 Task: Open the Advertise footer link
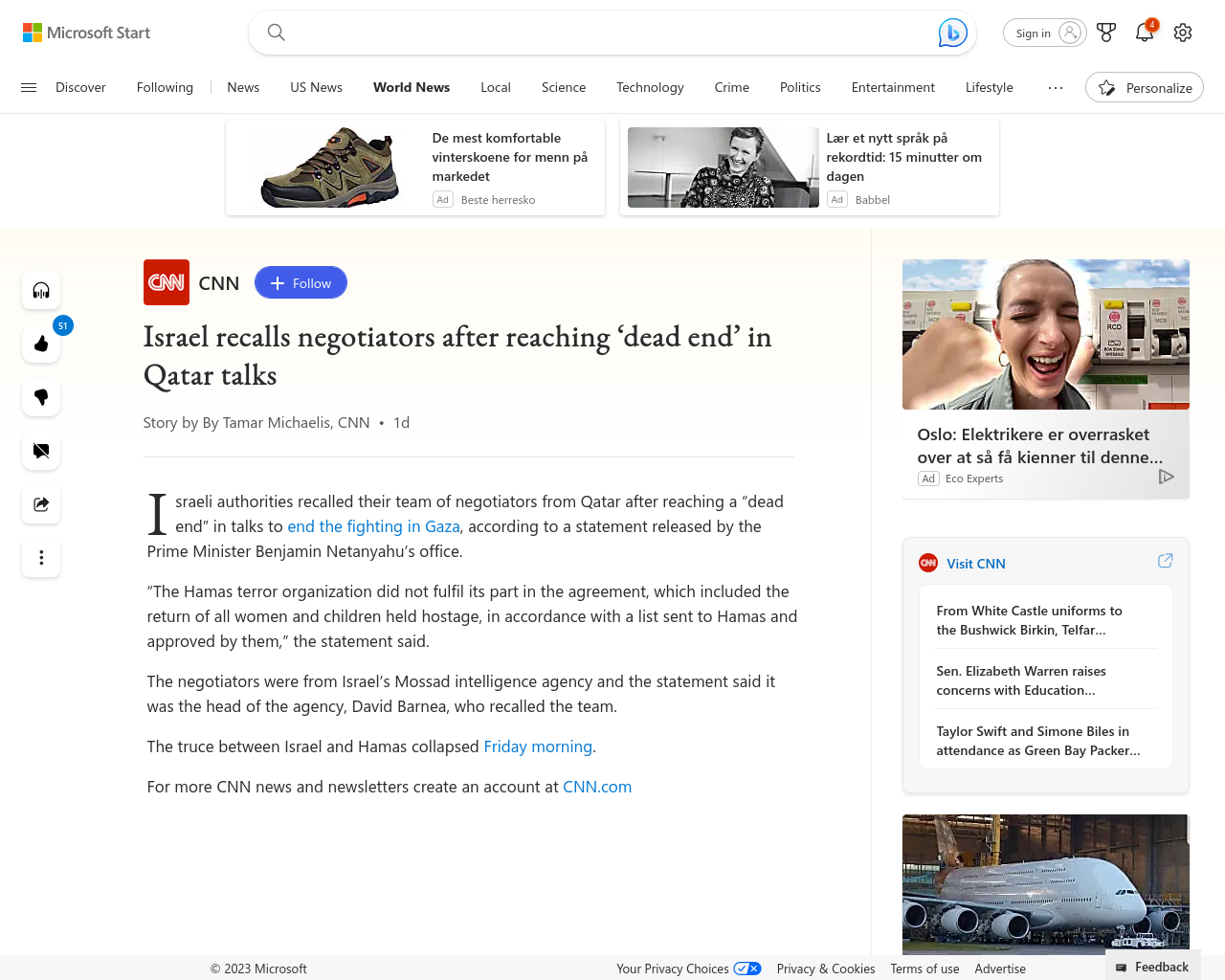tap(1000, 969)
